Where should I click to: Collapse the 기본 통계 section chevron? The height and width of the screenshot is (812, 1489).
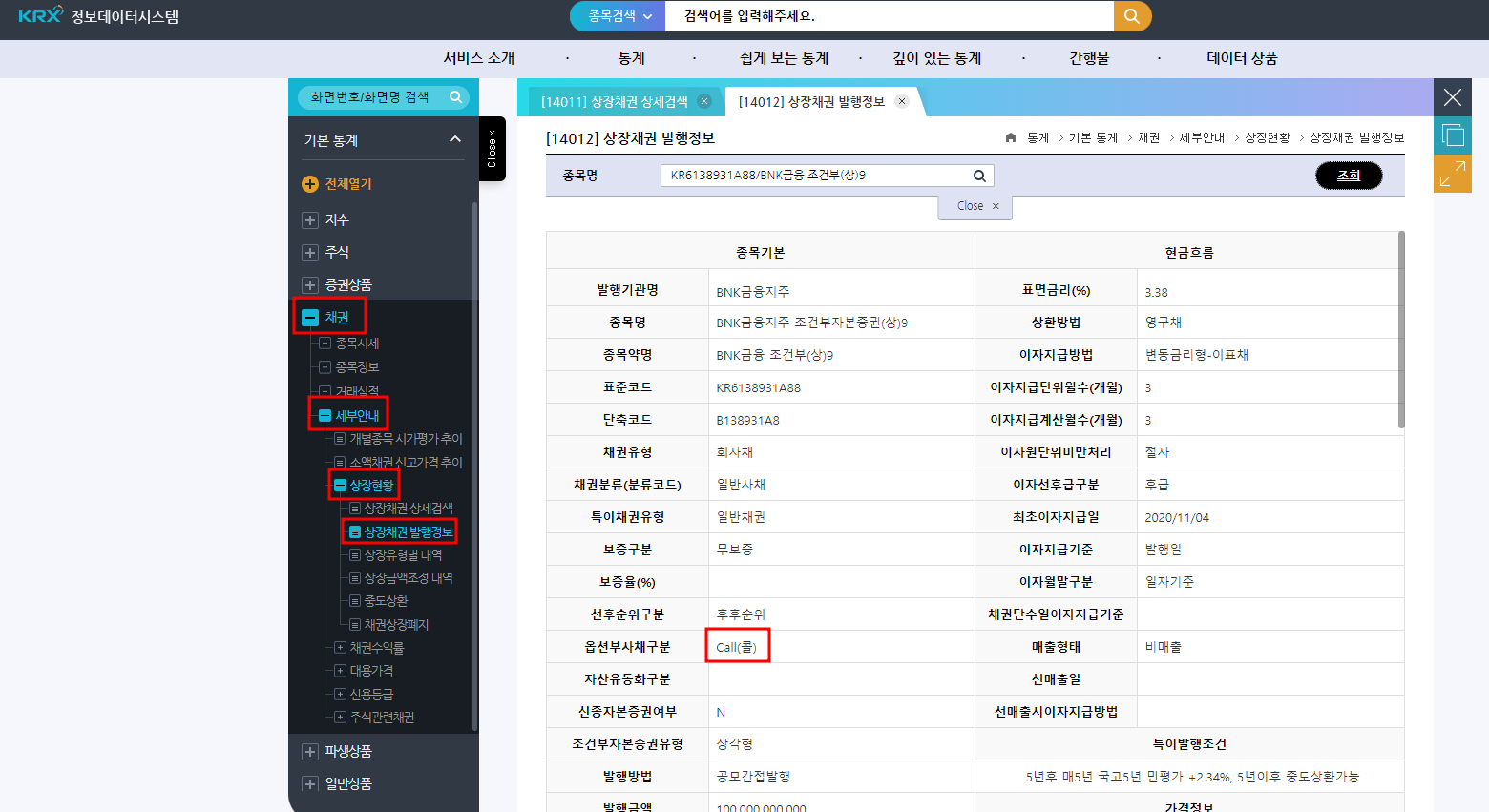[x=455, y=139]
